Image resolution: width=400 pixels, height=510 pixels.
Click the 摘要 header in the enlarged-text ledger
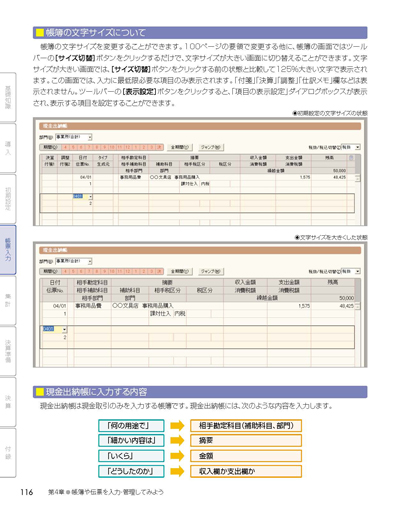tap(167, 282)
